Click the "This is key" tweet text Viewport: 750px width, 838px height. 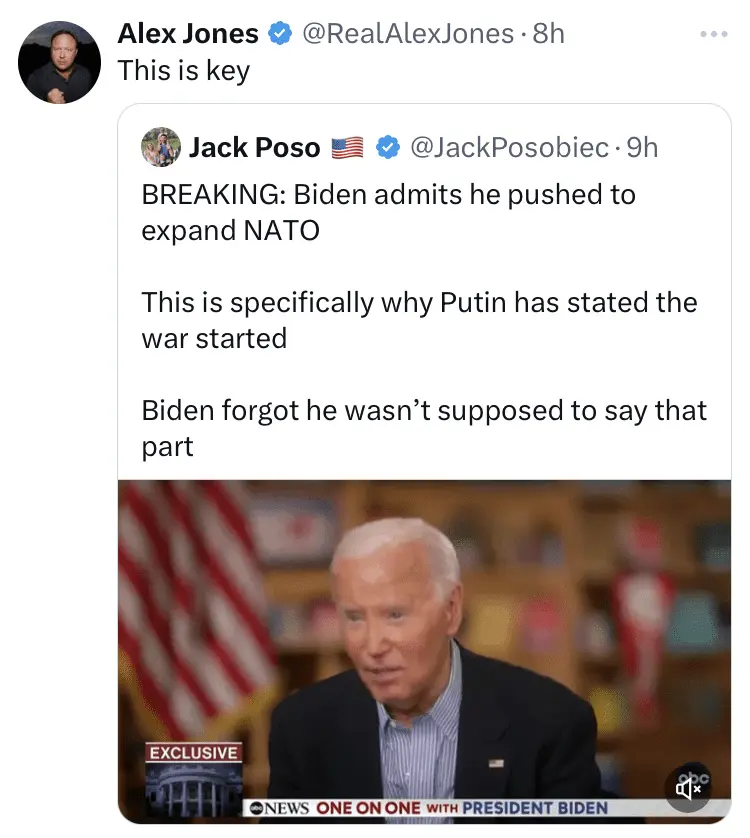(x=183, y=71)
